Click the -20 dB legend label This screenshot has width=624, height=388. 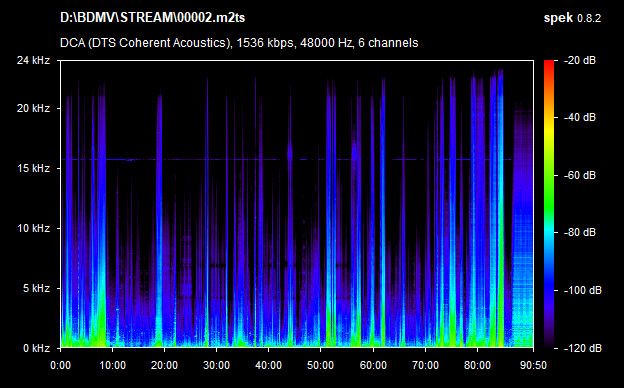coord(580,60)
